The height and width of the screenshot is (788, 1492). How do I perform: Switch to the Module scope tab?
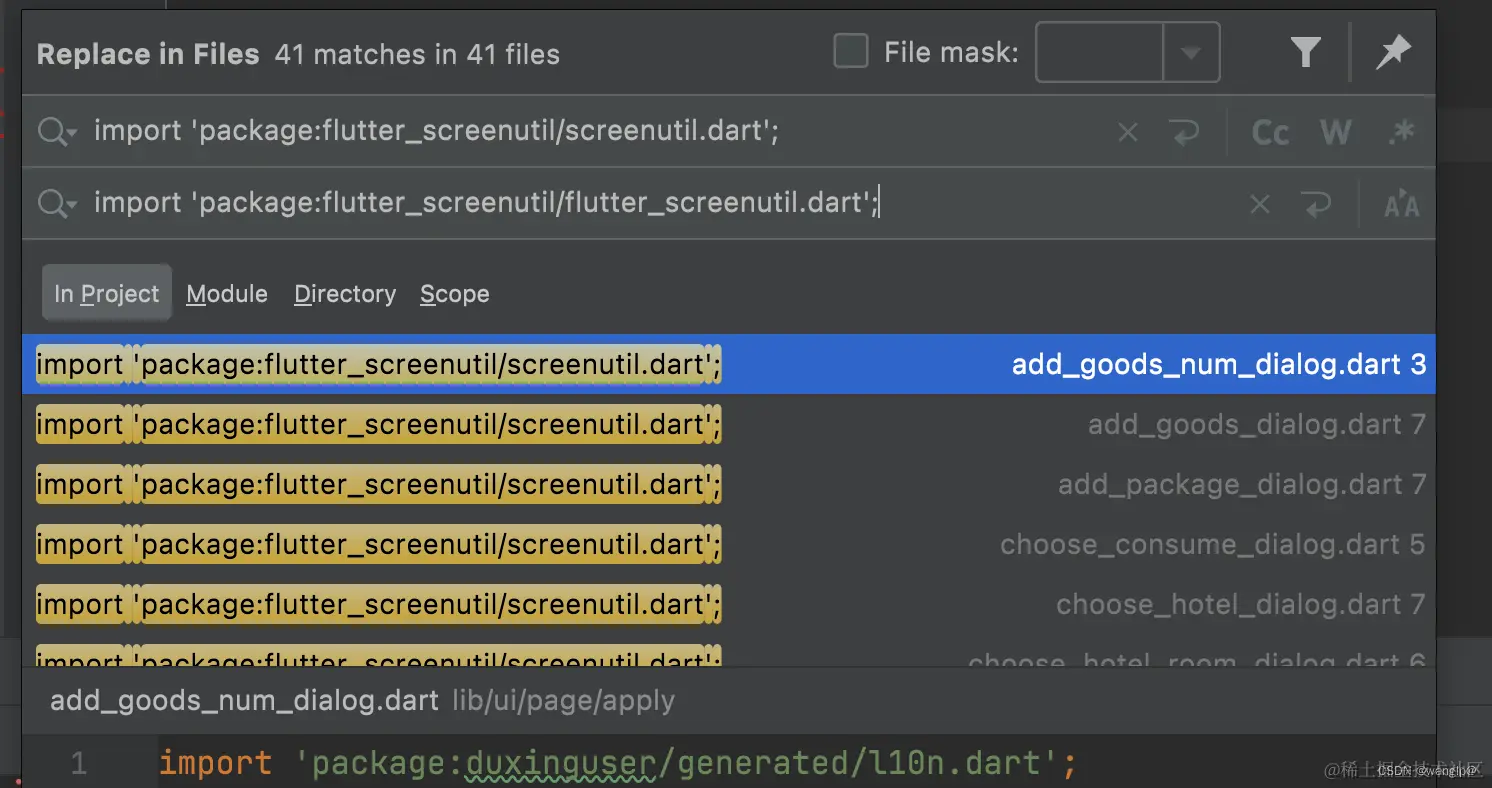click(227, 294)
